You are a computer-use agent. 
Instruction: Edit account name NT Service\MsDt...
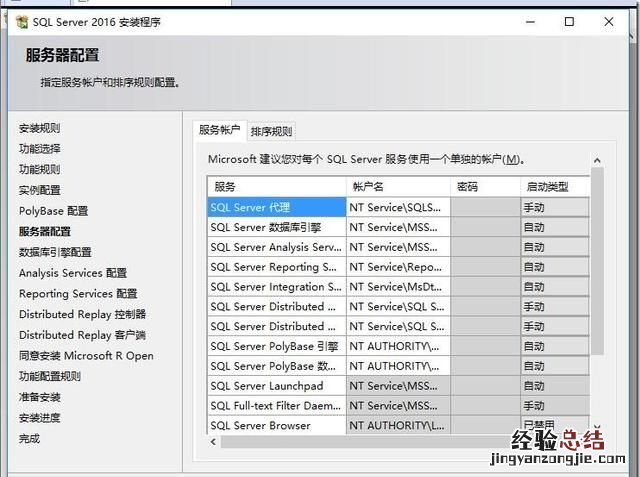(x=398, y=287)
